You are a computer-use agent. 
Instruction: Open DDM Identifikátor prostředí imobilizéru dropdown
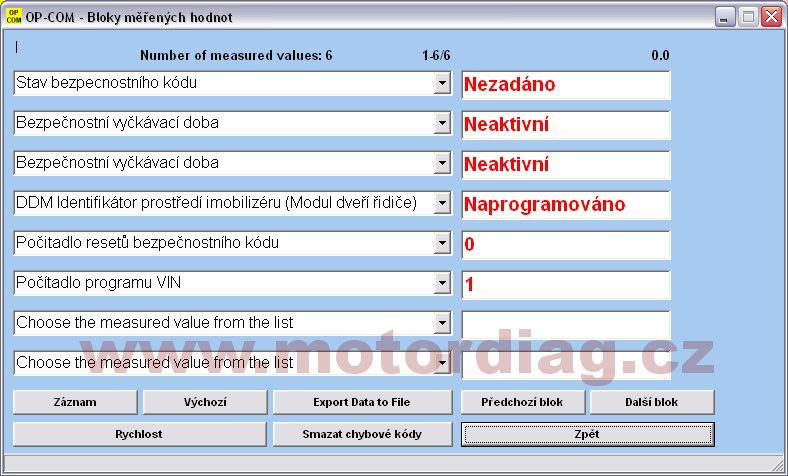tap(442, 204)
